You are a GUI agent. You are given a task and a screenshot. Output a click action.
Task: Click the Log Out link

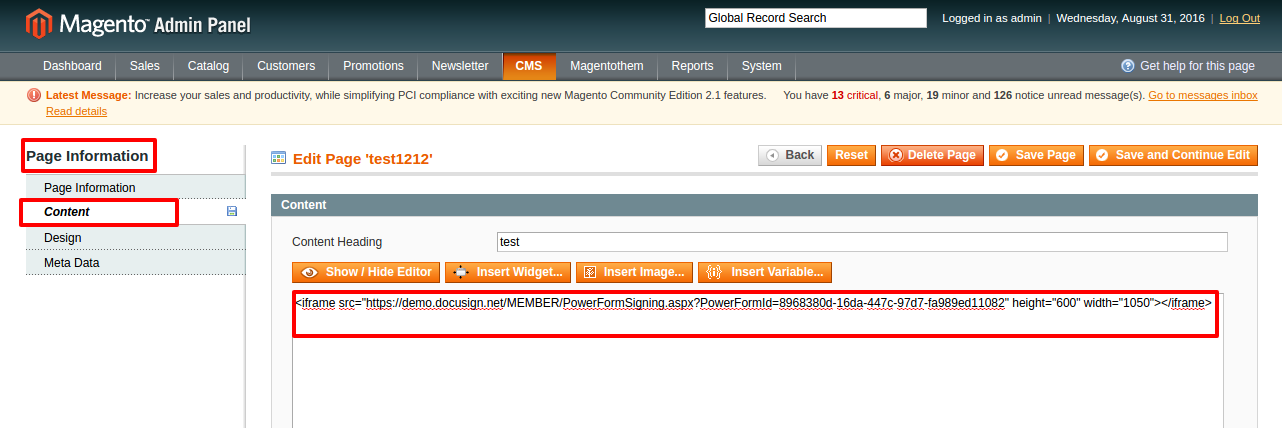click(1240, 18)
